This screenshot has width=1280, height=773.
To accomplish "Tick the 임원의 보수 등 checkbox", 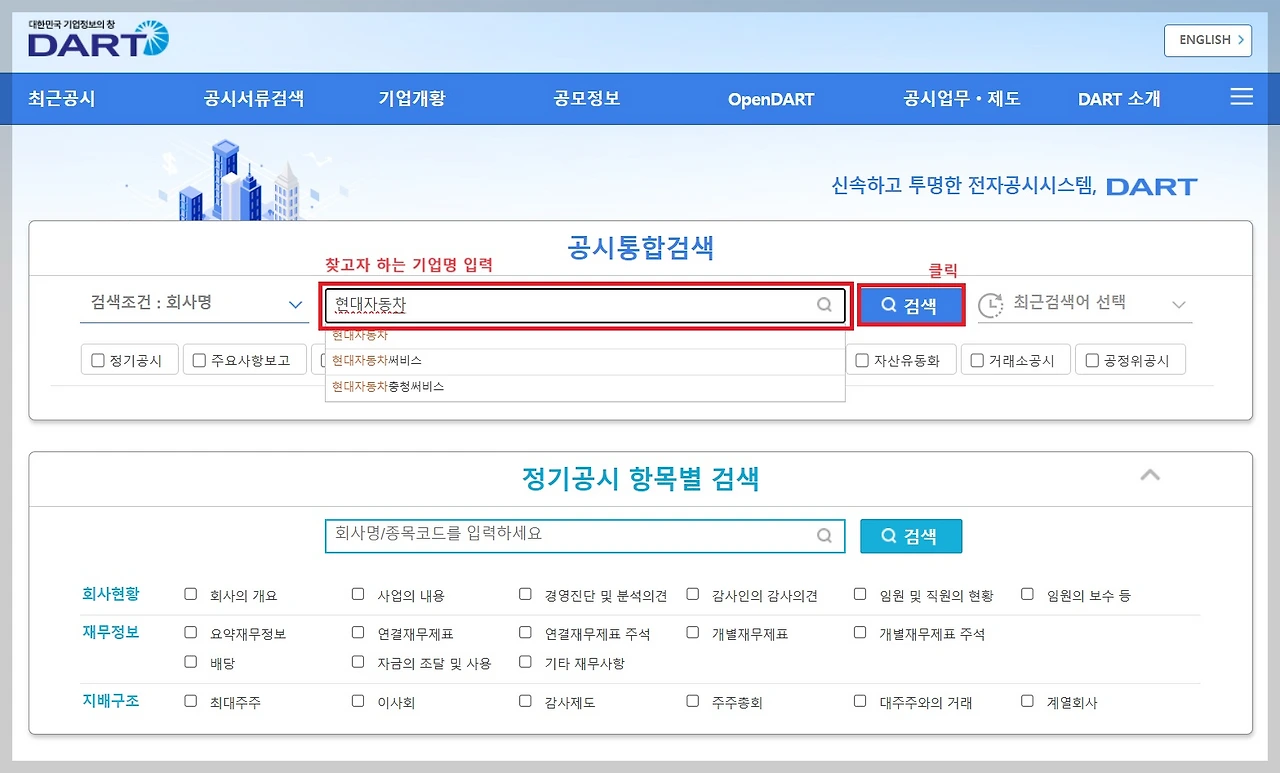I will (1027, 594).
